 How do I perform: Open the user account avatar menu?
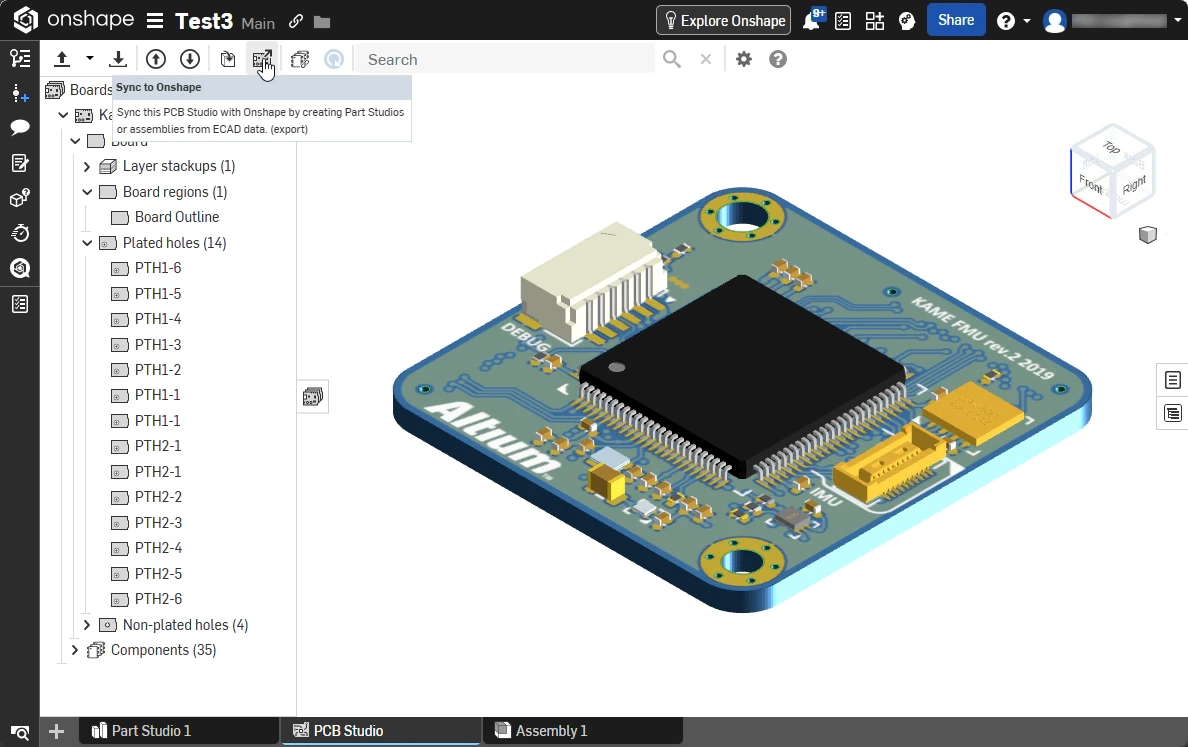click(x=1055, y=20)
